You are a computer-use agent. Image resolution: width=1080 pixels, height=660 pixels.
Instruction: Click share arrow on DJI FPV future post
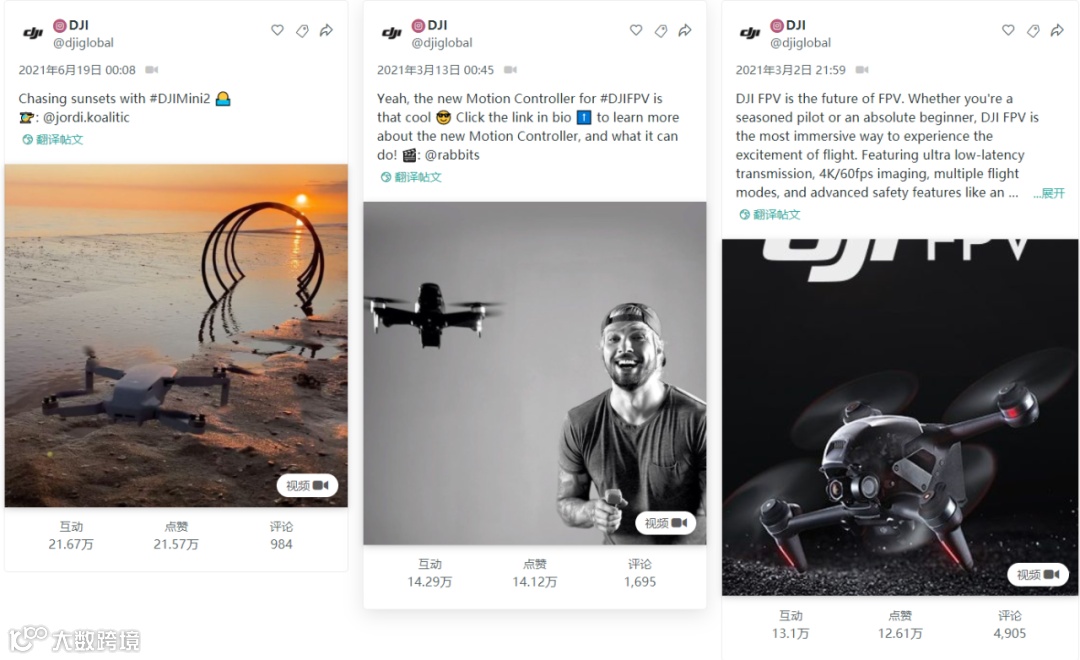1057,30
